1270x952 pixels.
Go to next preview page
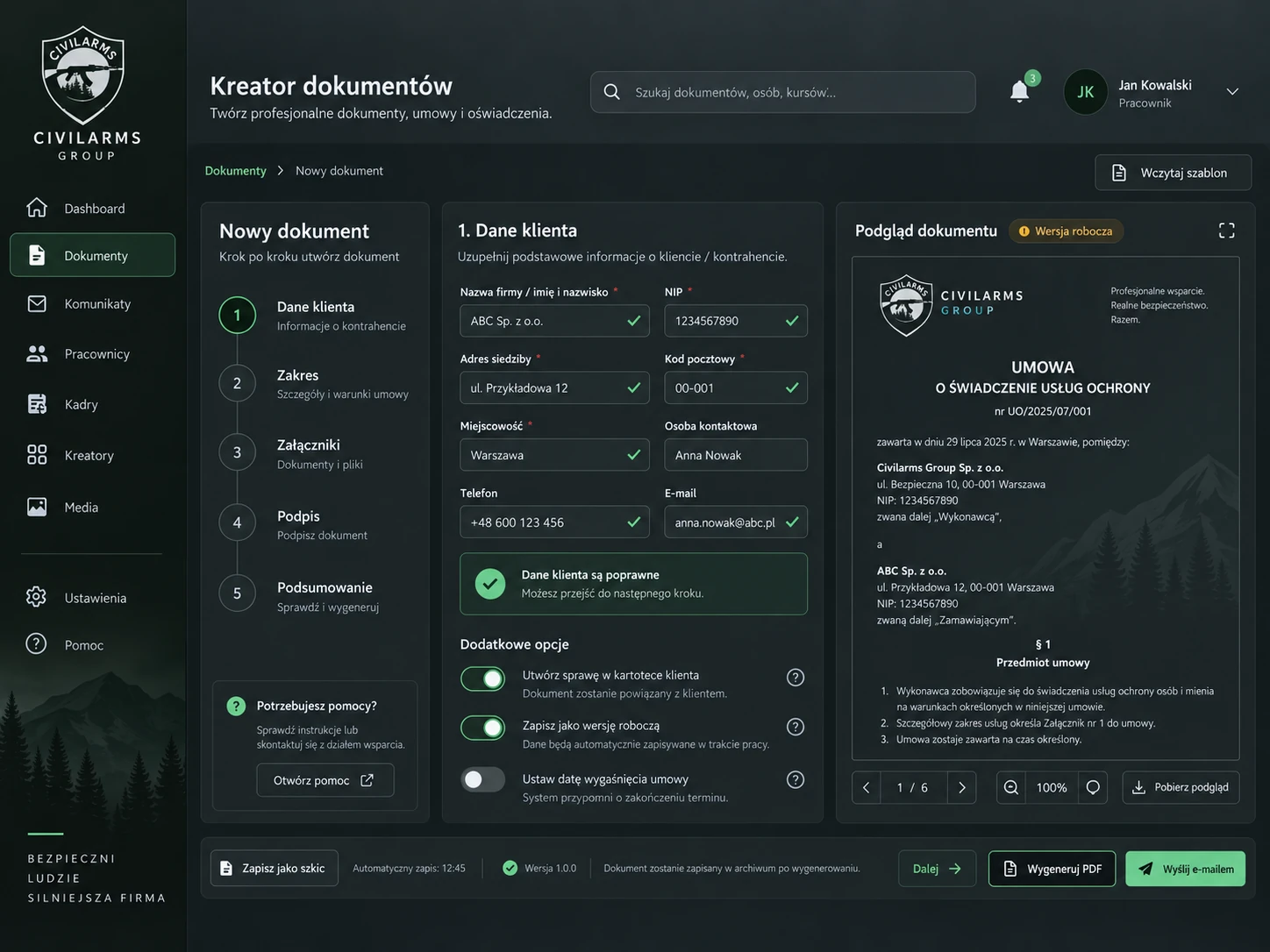click(961, 787)
